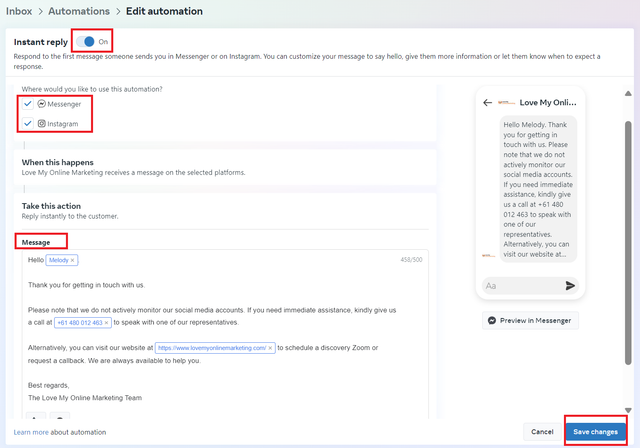640x448 pixels.
Task: Click the Aa message input in preview
Action: [x=522, y=286]
